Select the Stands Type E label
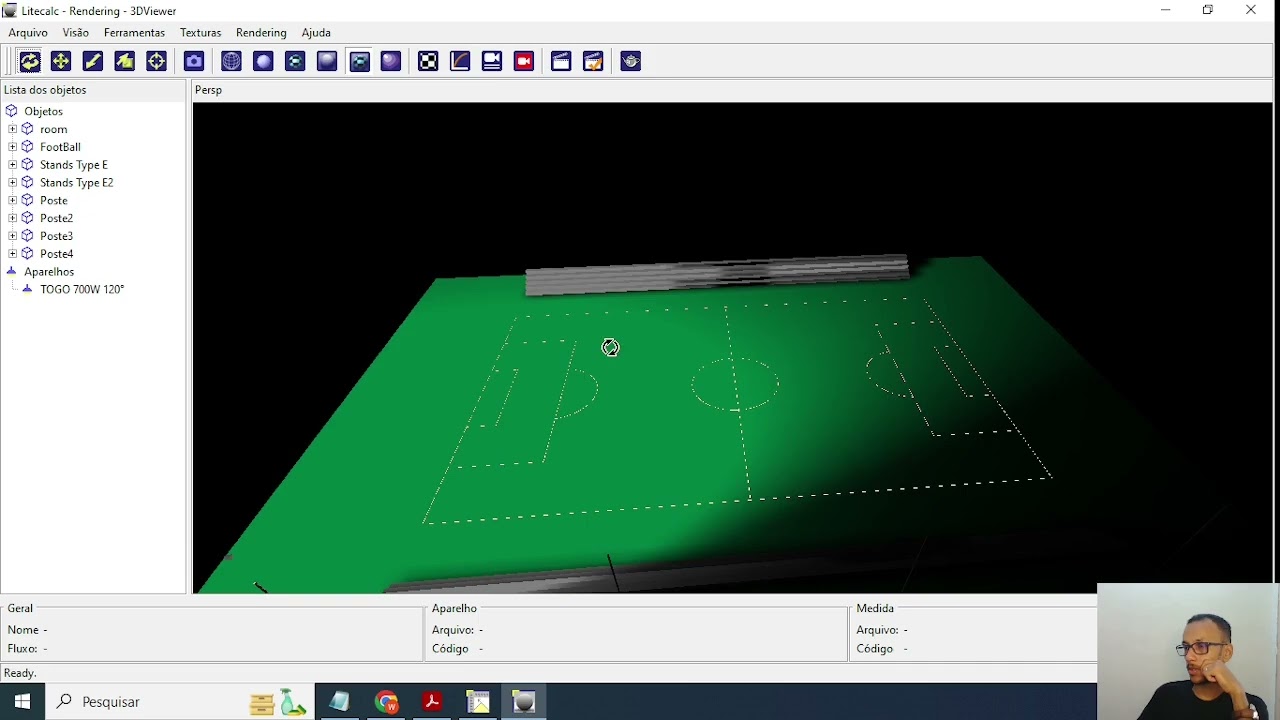Viewport: 1280px width, 720px height. [x=74, y=165]
